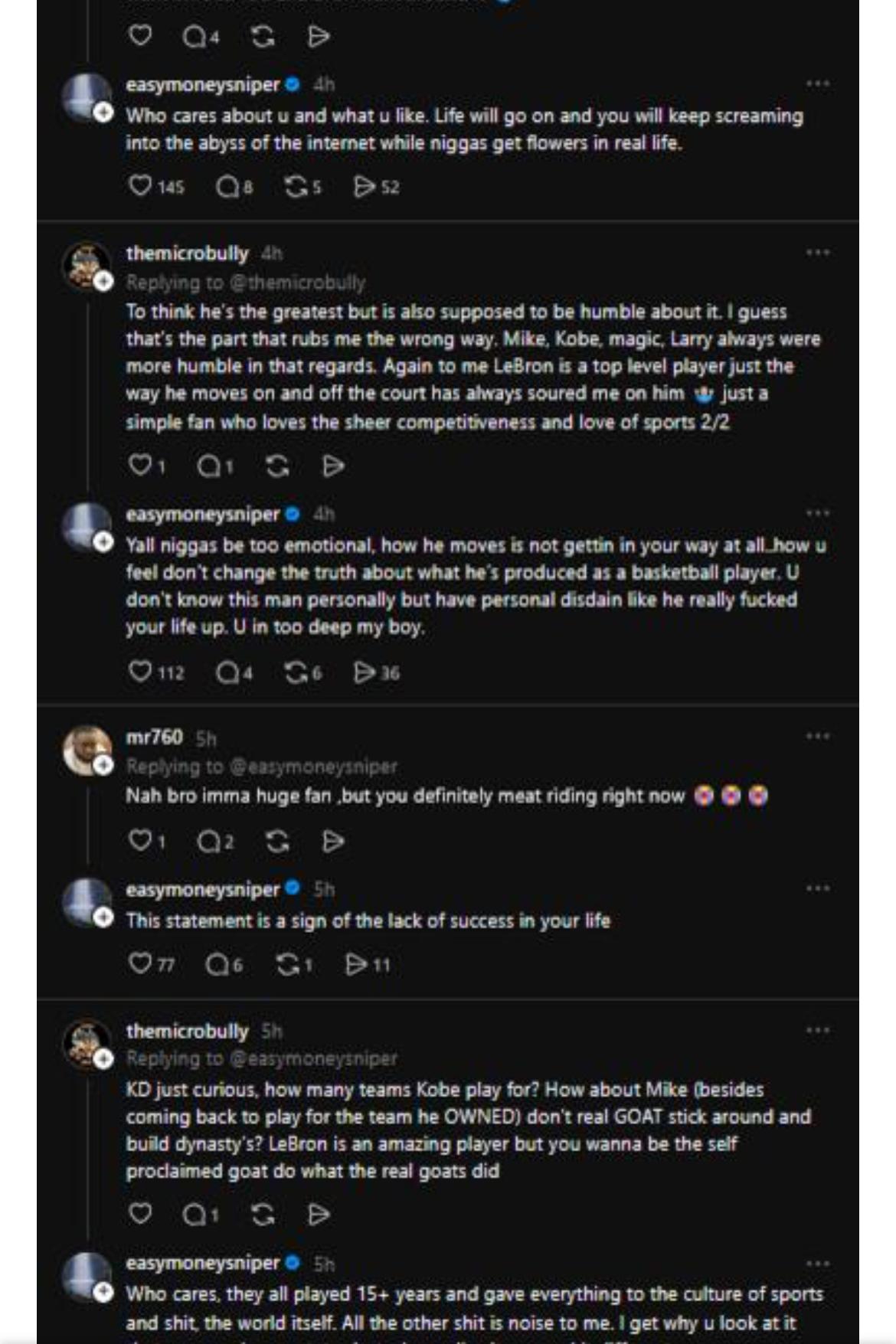
Task: Open the @easymoneysniper mention under themicrobully's 5h post
Action: tap(313, 1058)
